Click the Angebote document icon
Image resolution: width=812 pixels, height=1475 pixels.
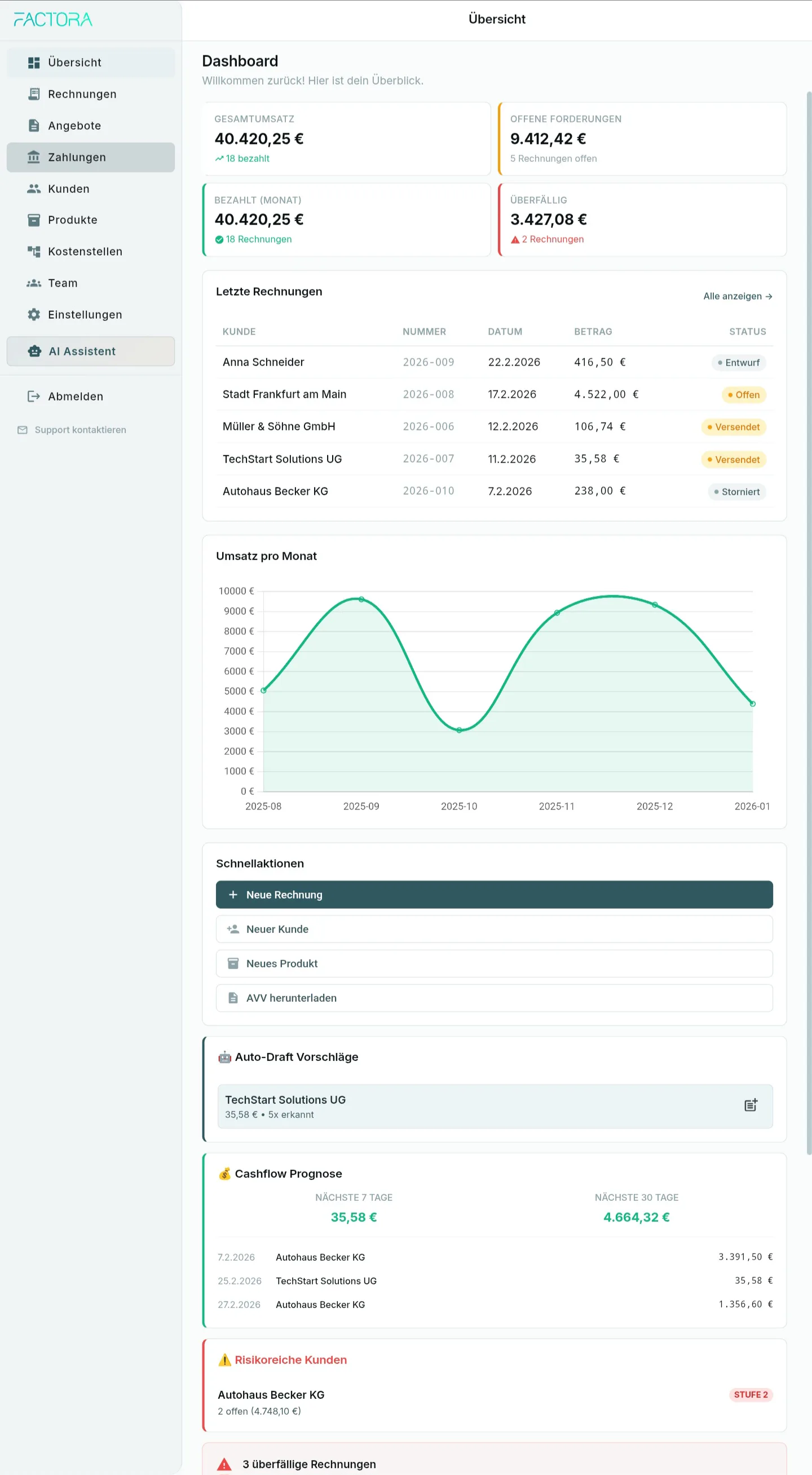click(34, 125)
